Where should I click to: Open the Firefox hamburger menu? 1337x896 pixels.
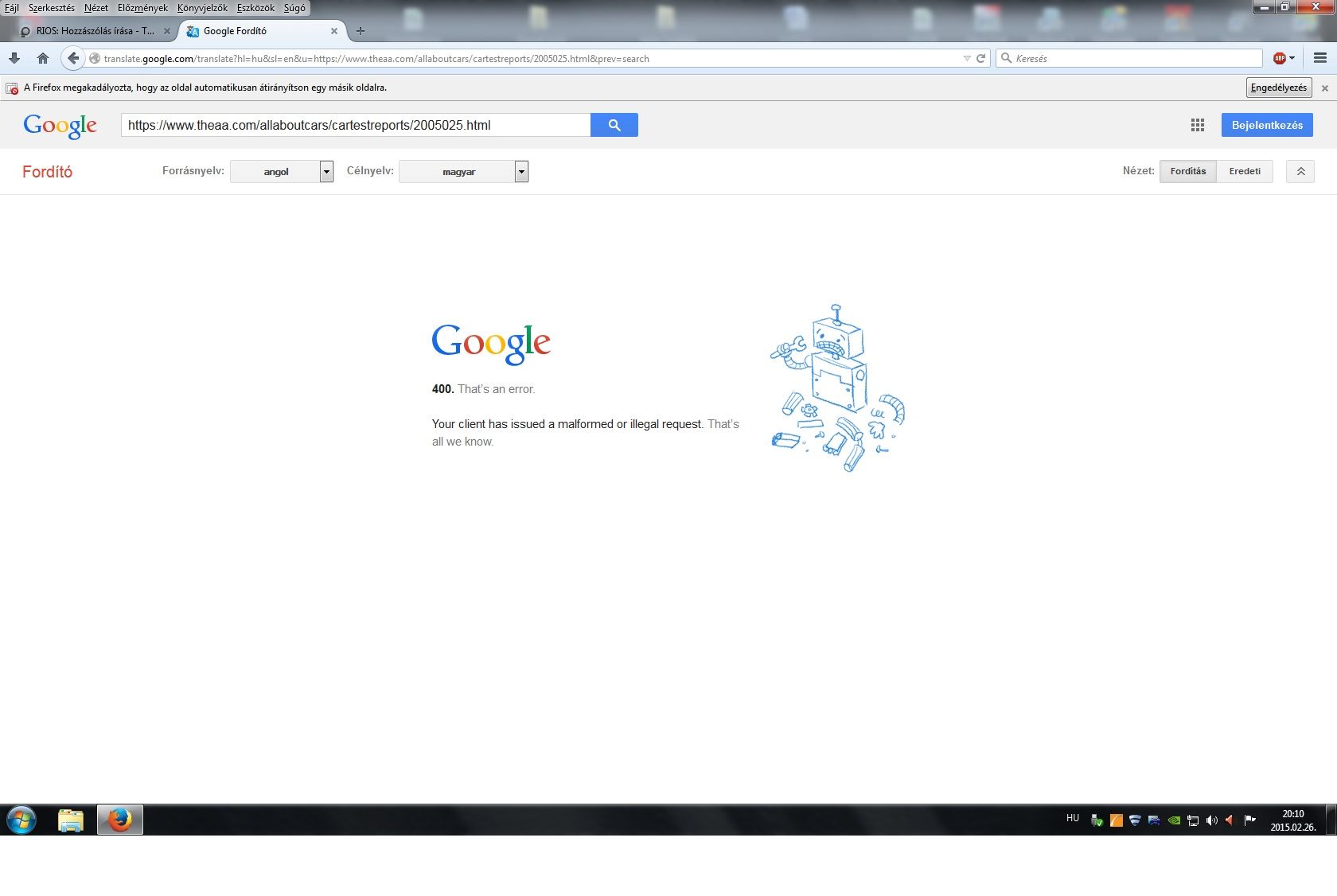tap(1320, 58)
